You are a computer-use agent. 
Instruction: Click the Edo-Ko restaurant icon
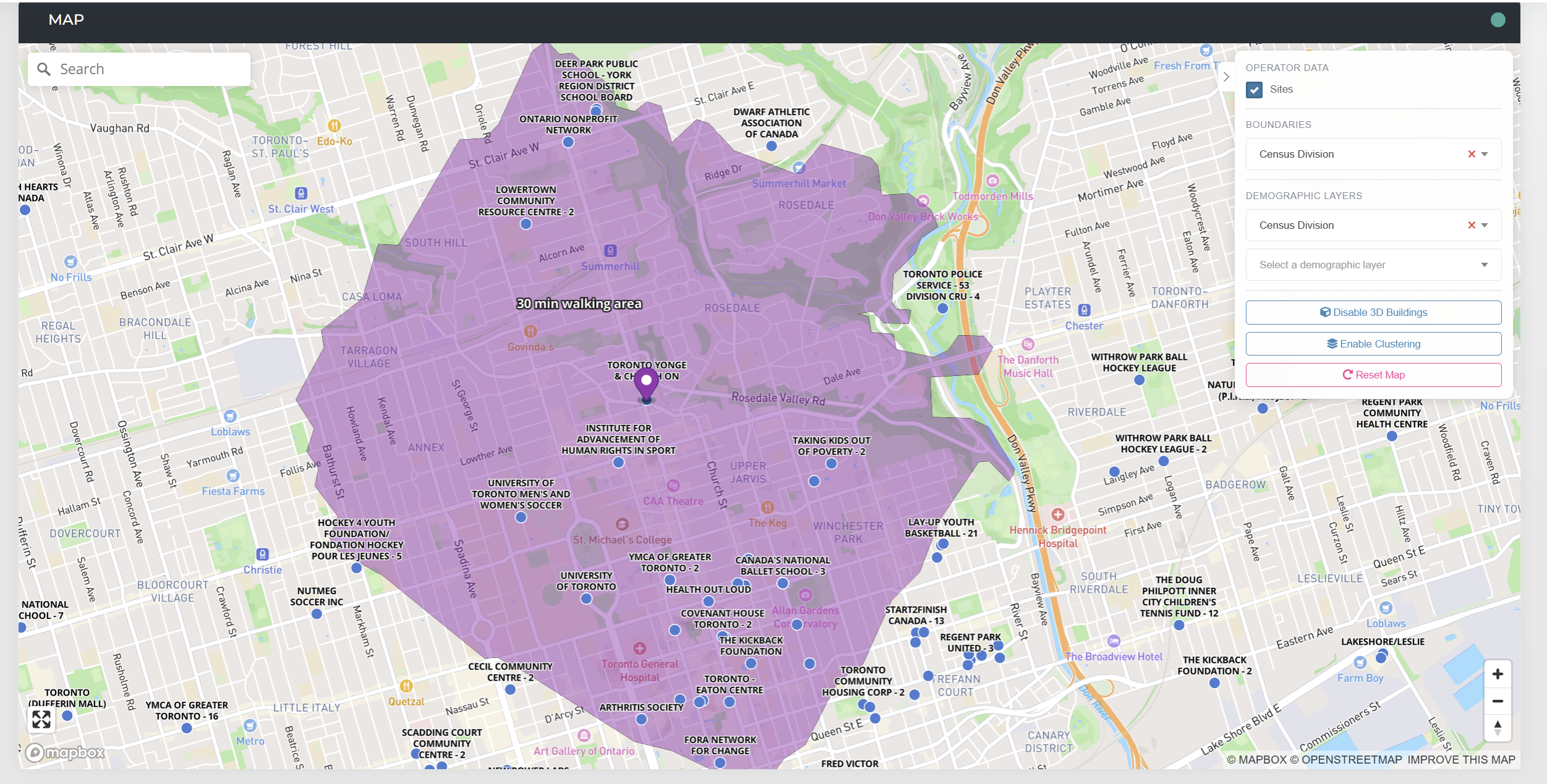335,126
